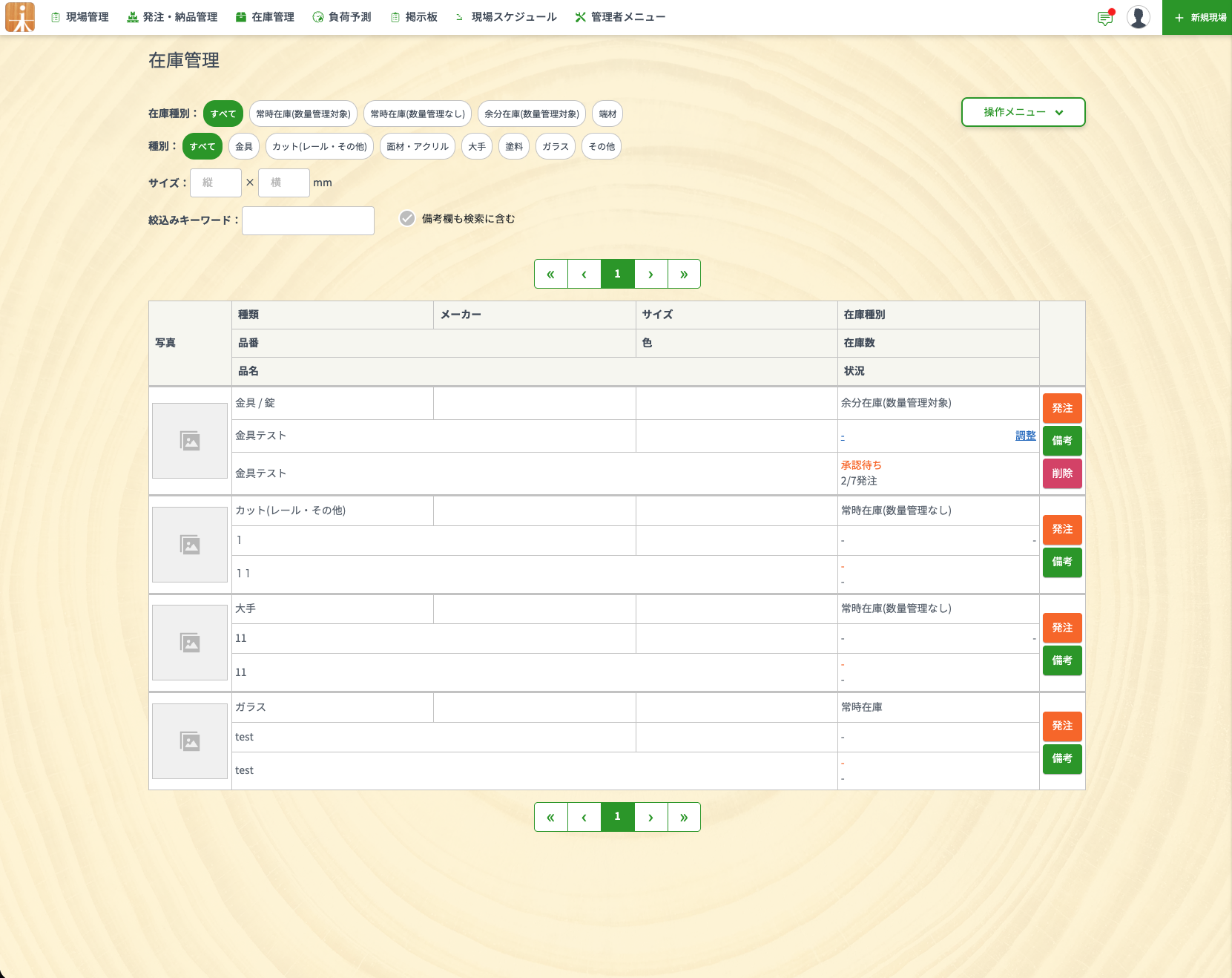Open the user profile avatar

tap(1138, 17)
